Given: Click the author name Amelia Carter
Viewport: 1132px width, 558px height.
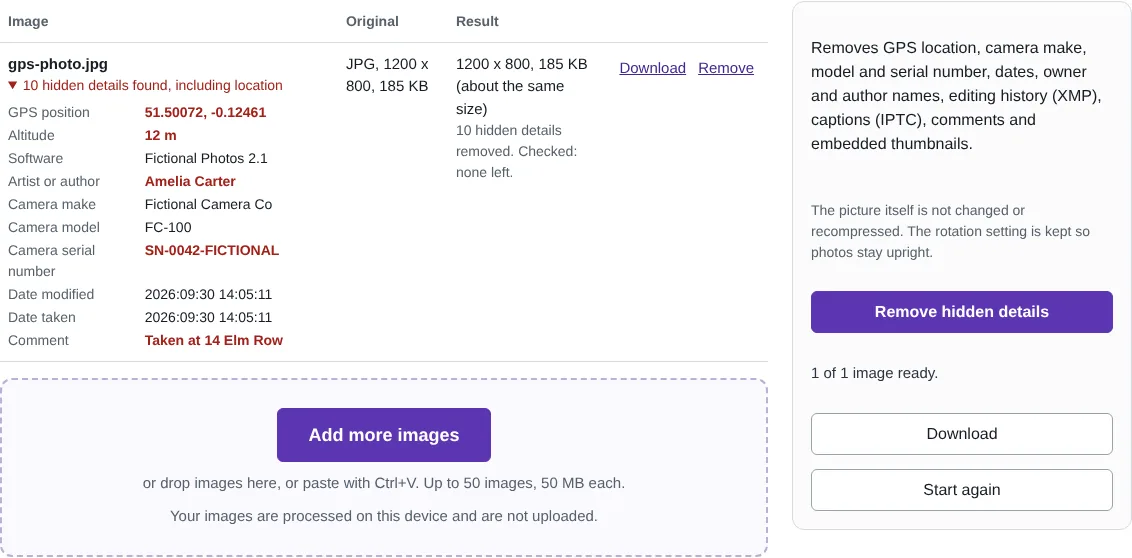Looking at the screenshot, I should click(x=190, y=182).
